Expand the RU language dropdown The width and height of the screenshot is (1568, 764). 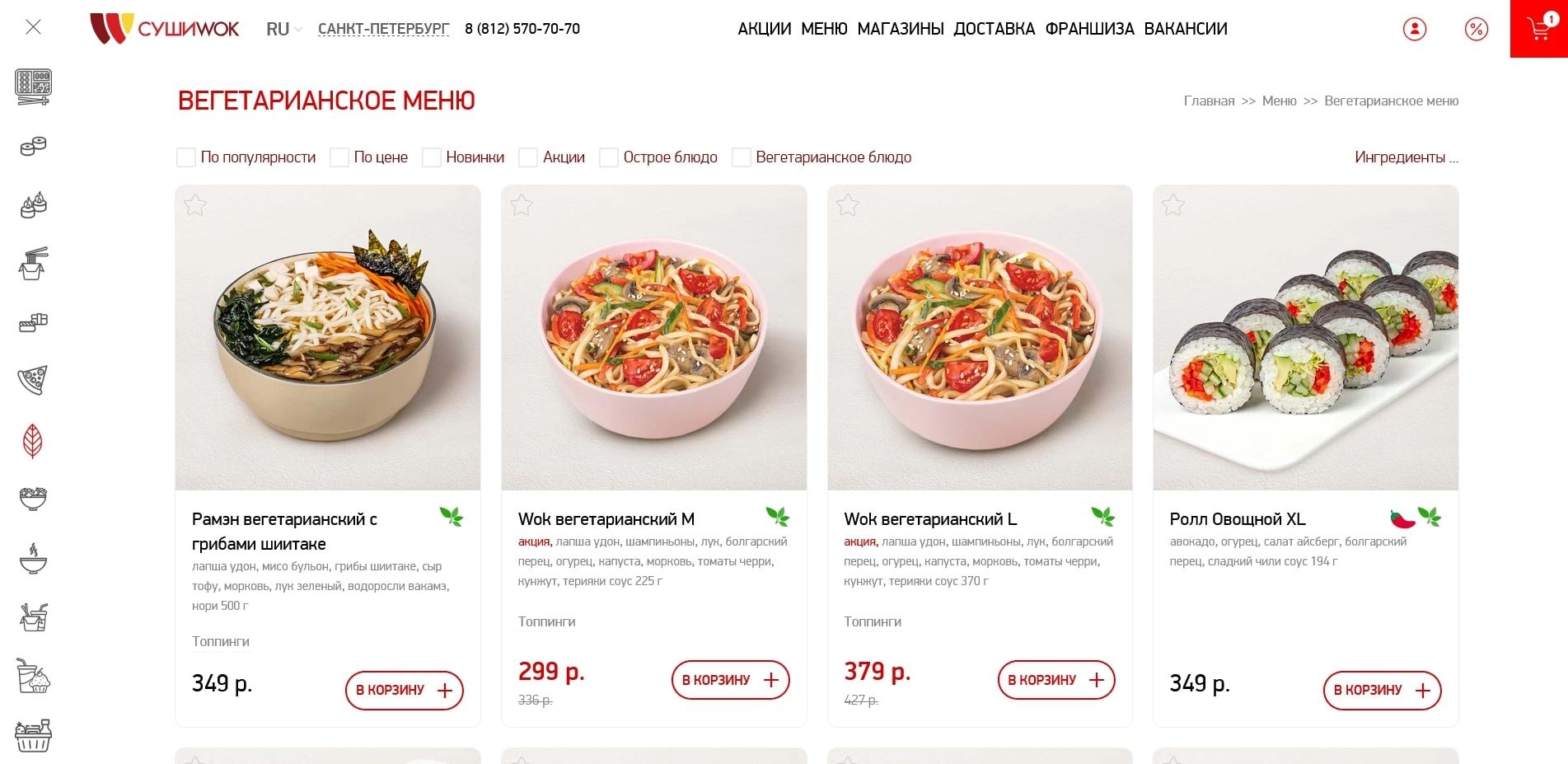pos(282,28)
